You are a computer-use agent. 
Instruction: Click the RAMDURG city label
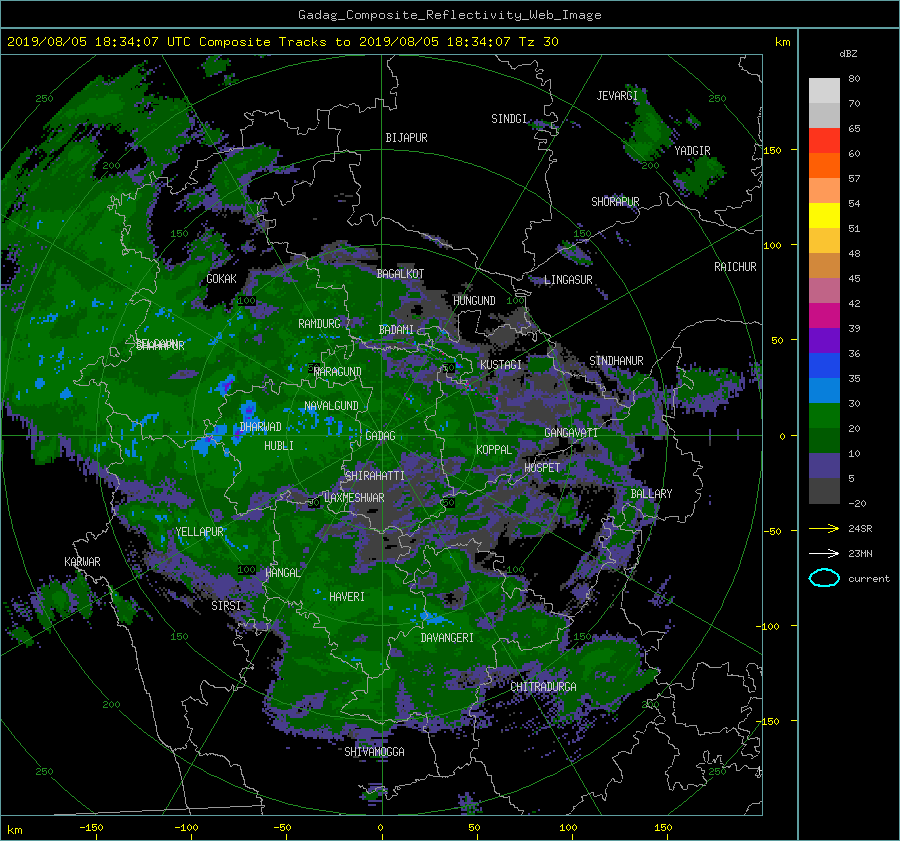(319, 324)
